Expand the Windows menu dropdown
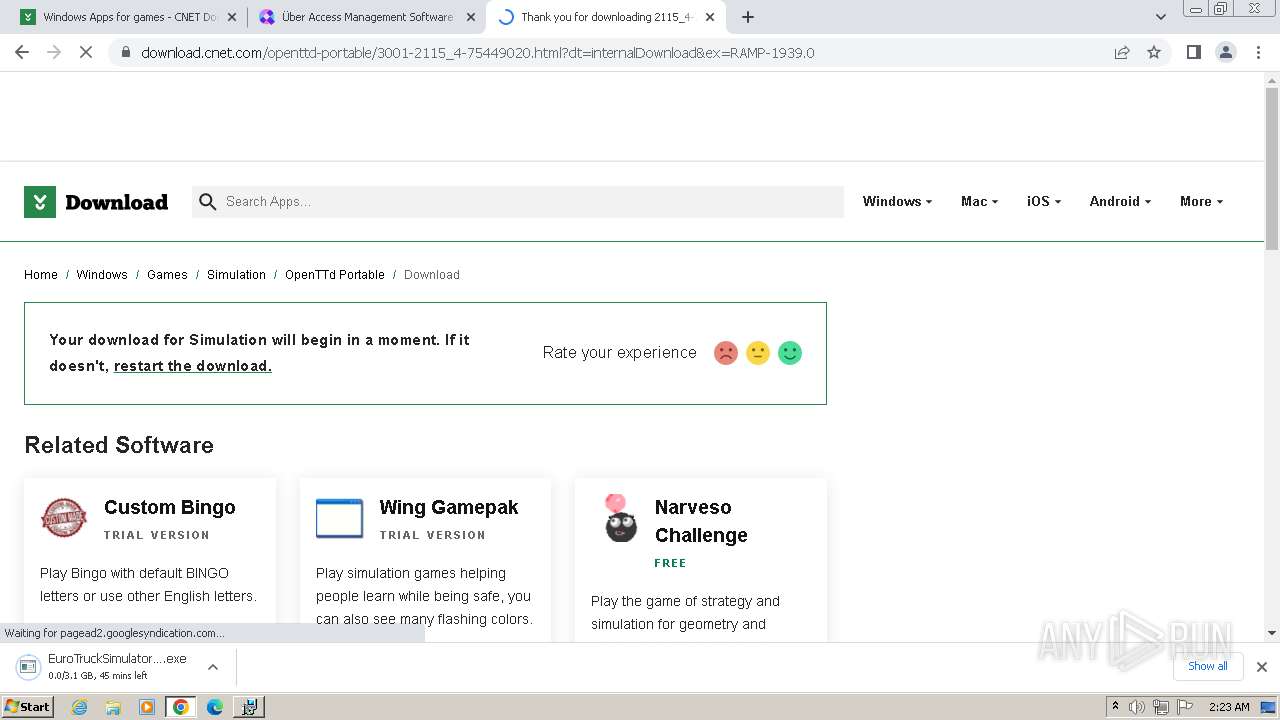This screenshot has width=1280, height=720. pyautogui.click(x=897, y=201)
